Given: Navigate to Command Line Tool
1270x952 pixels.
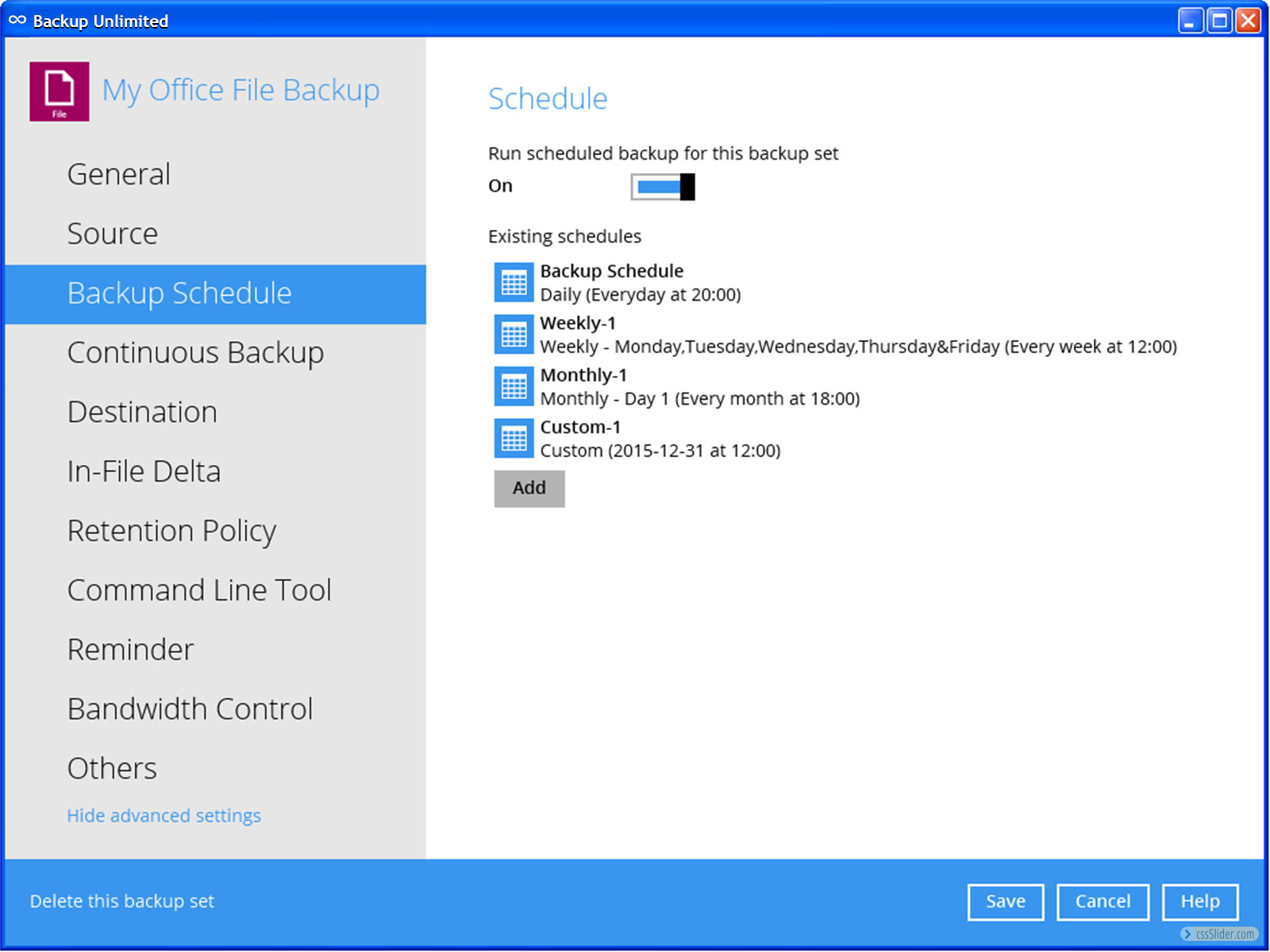Looking at the screenshot, I should tap(199, 590).
